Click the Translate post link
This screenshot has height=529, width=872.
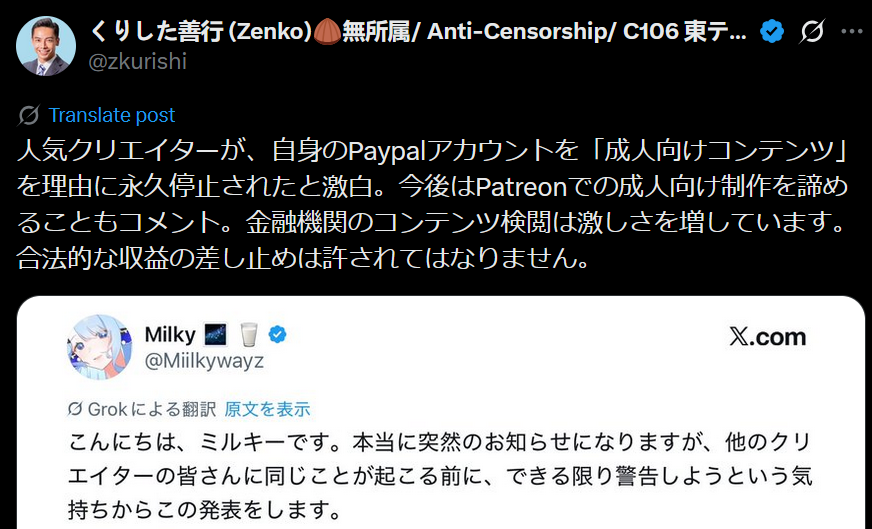pyautogui.click(x=112, y=115)
